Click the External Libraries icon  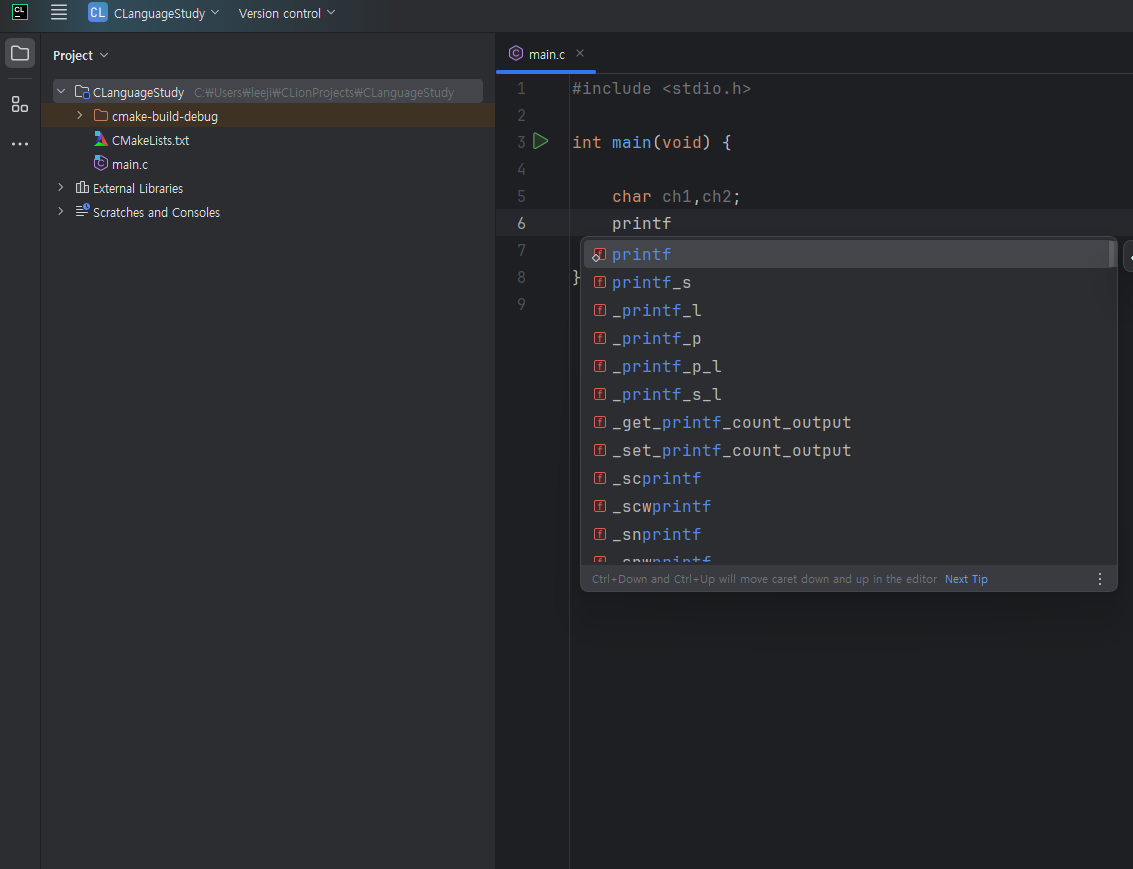pos(82,188)
